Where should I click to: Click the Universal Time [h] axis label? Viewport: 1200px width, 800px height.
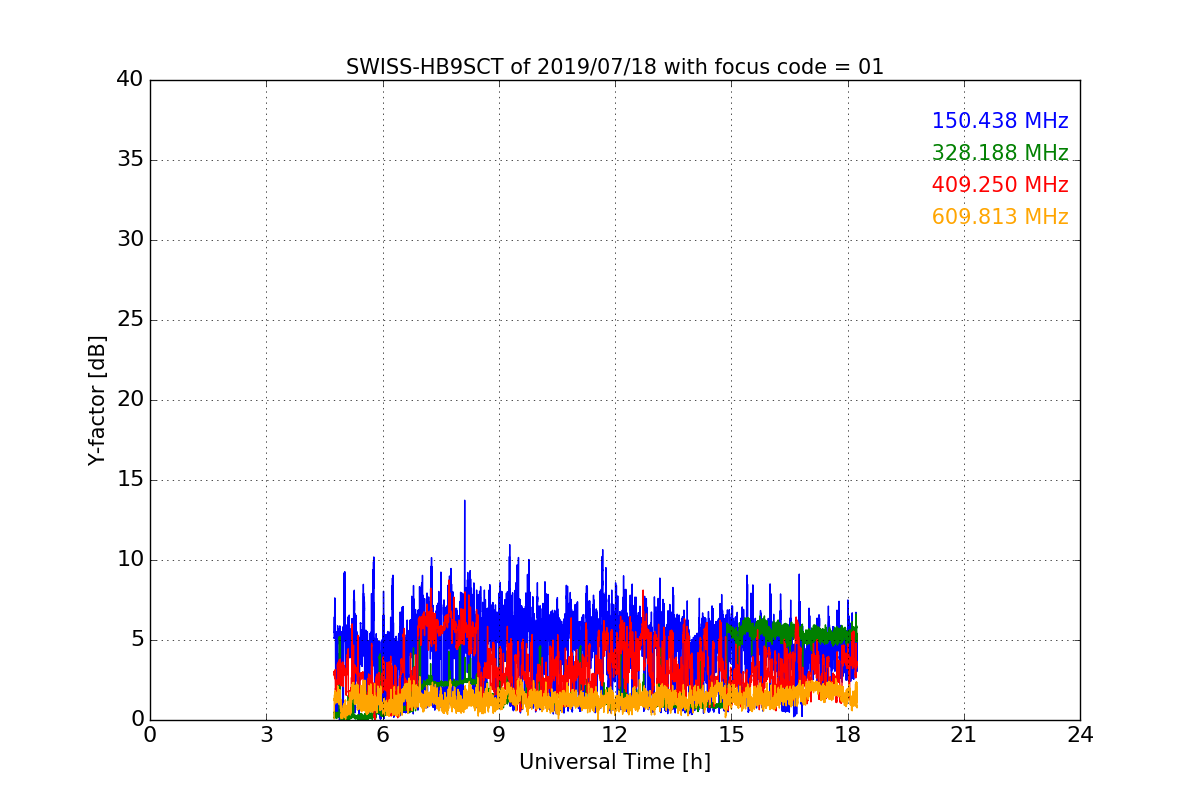[x=615, y=762]
